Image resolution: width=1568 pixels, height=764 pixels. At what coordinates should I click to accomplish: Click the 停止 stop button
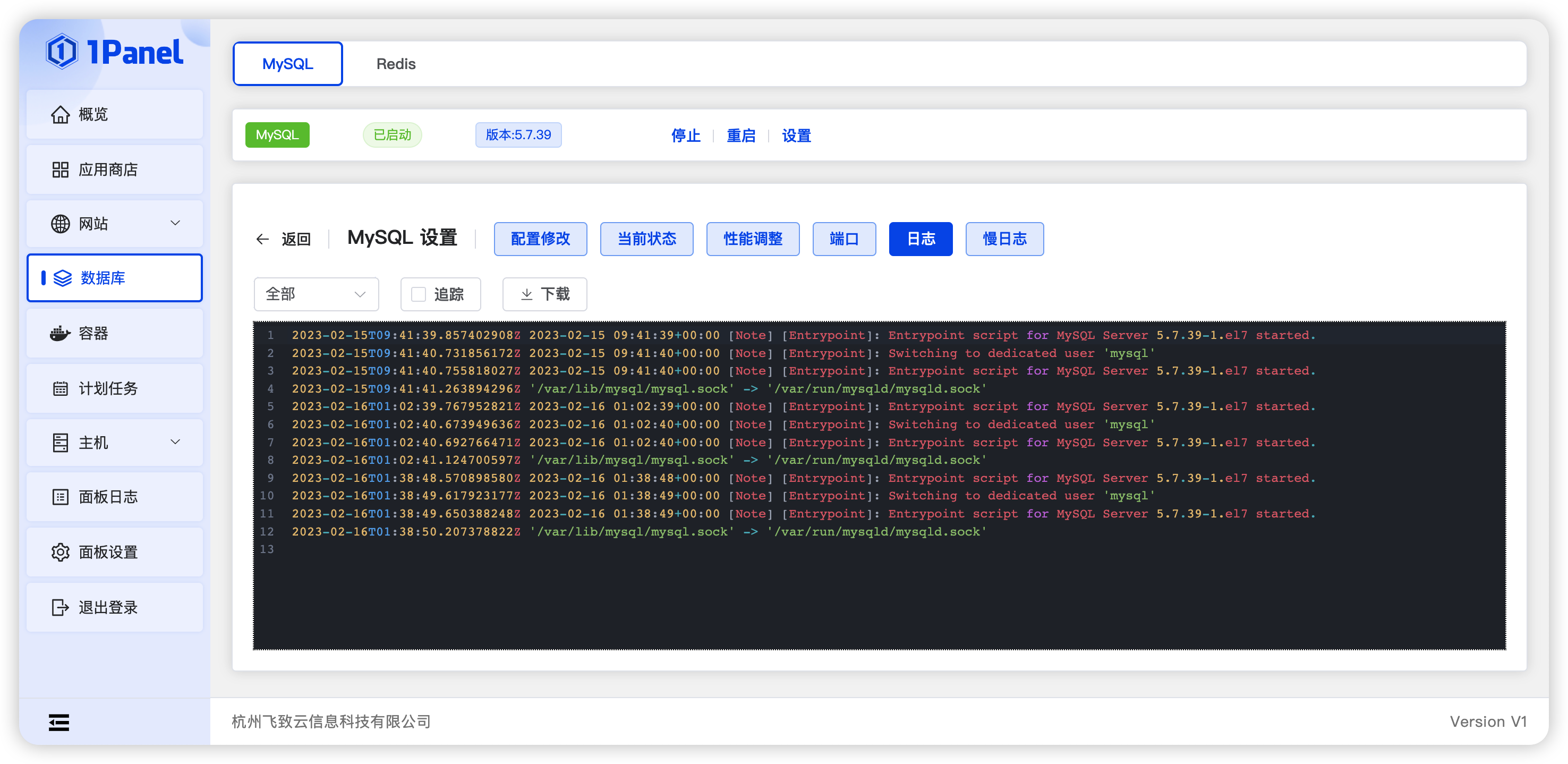pyautogui.click(x=685, y=136)
